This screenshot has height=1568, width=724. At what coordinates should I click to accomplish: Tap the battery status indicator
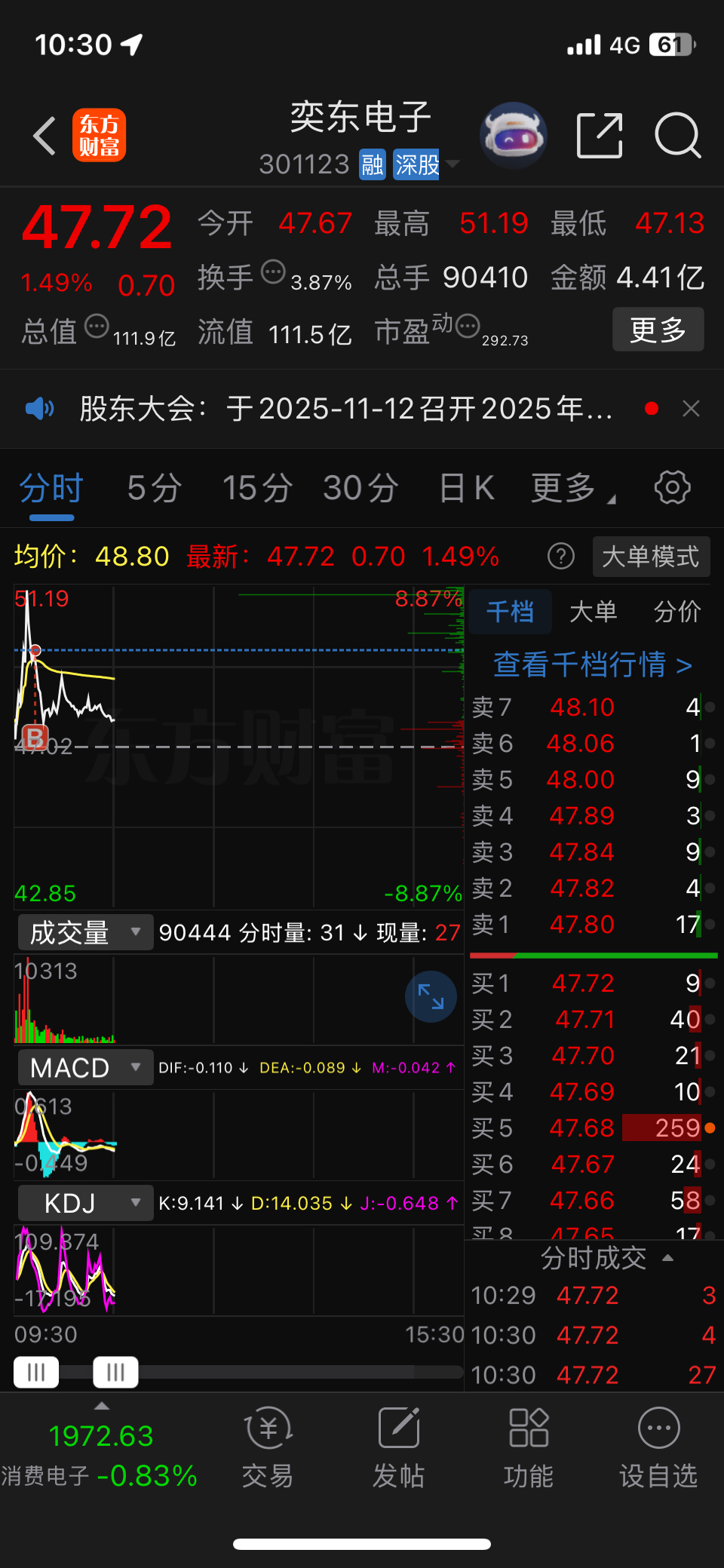pos(673,45)
